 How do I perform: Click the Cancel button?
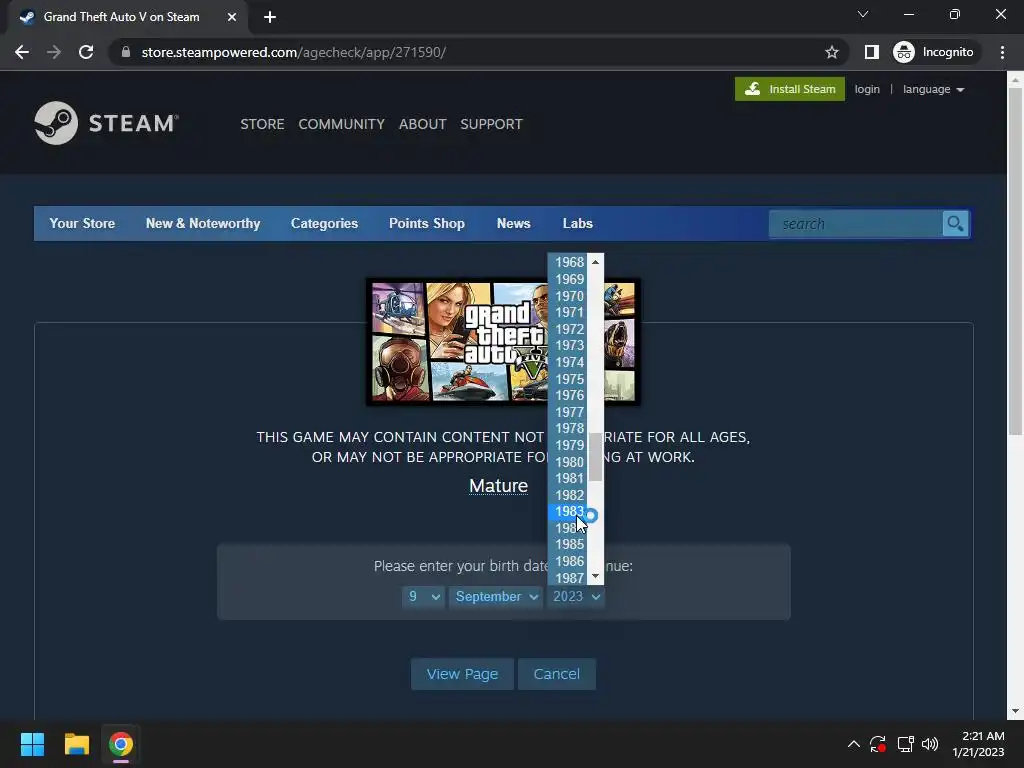click(556, 674)
